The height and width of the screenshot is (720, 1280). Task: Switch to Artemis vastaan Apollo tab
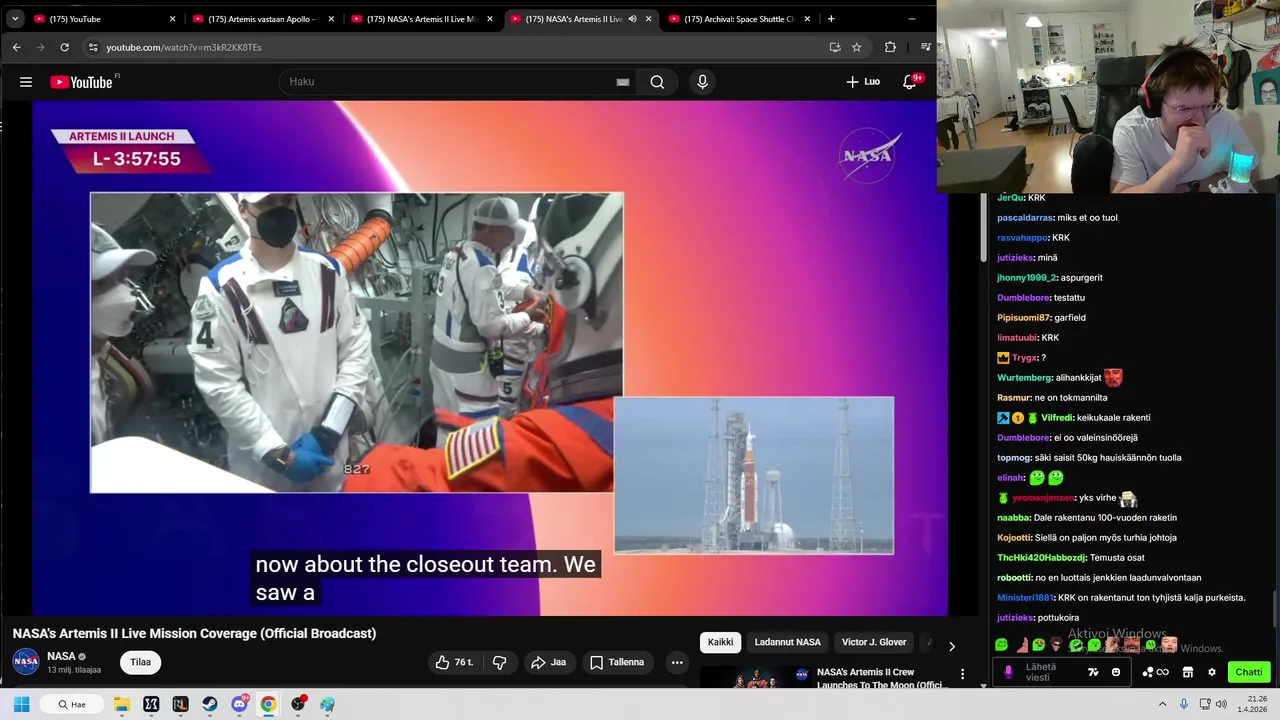[x=264, y=19]
